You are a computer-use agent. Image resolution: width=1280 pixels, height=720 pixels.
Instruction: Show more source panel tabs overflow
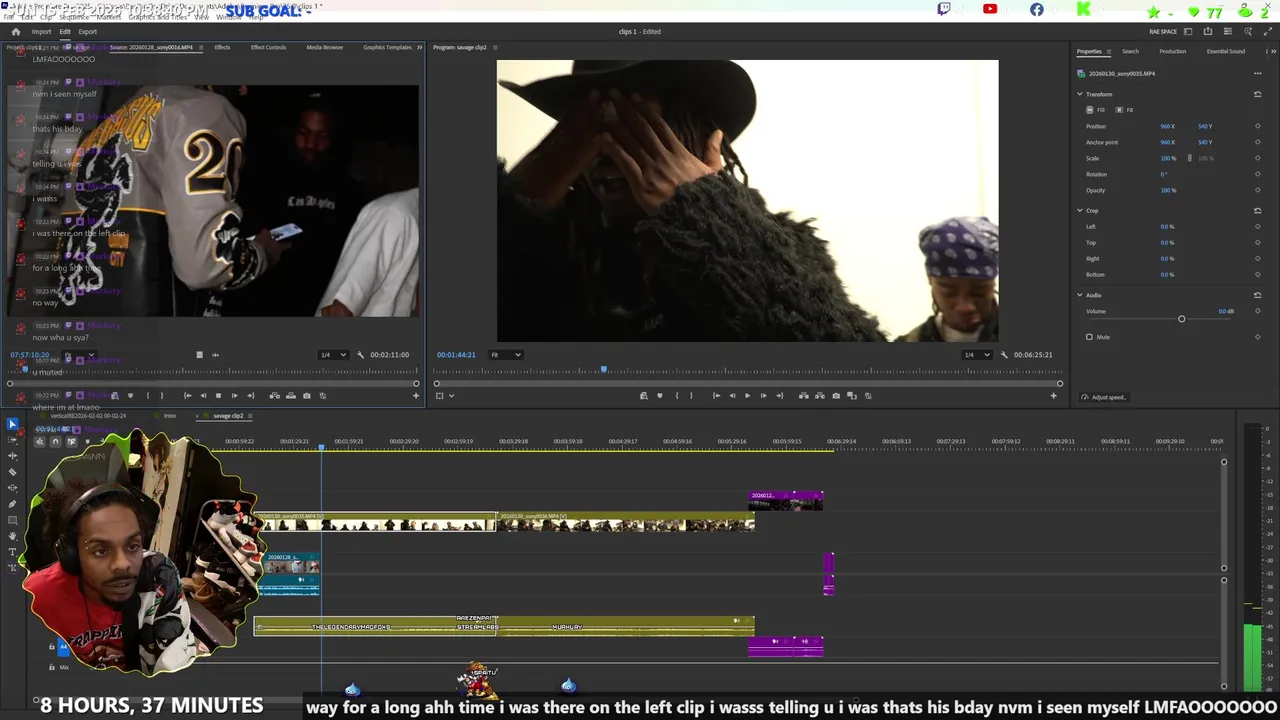tap(419, 47)
